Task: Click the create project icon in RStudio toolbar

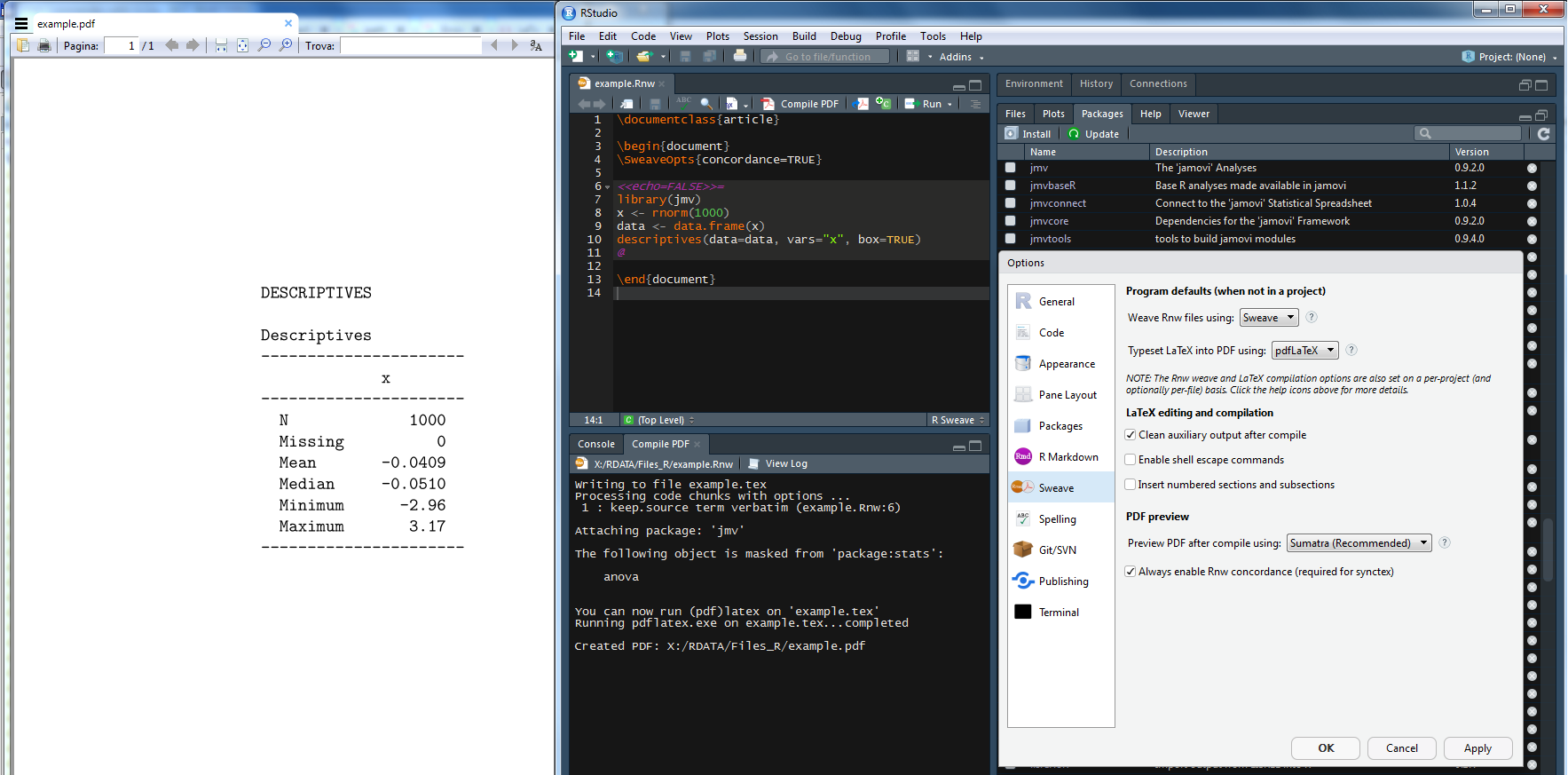Action: pos(614,56)
